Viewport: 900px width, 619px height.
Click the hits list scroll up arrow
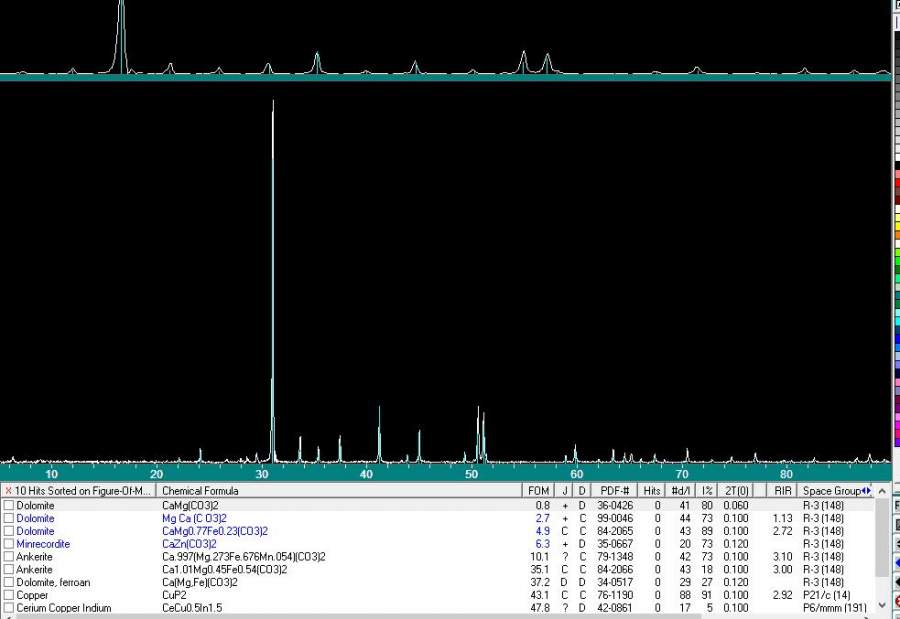pyautogui.click(x=882, y=491)
